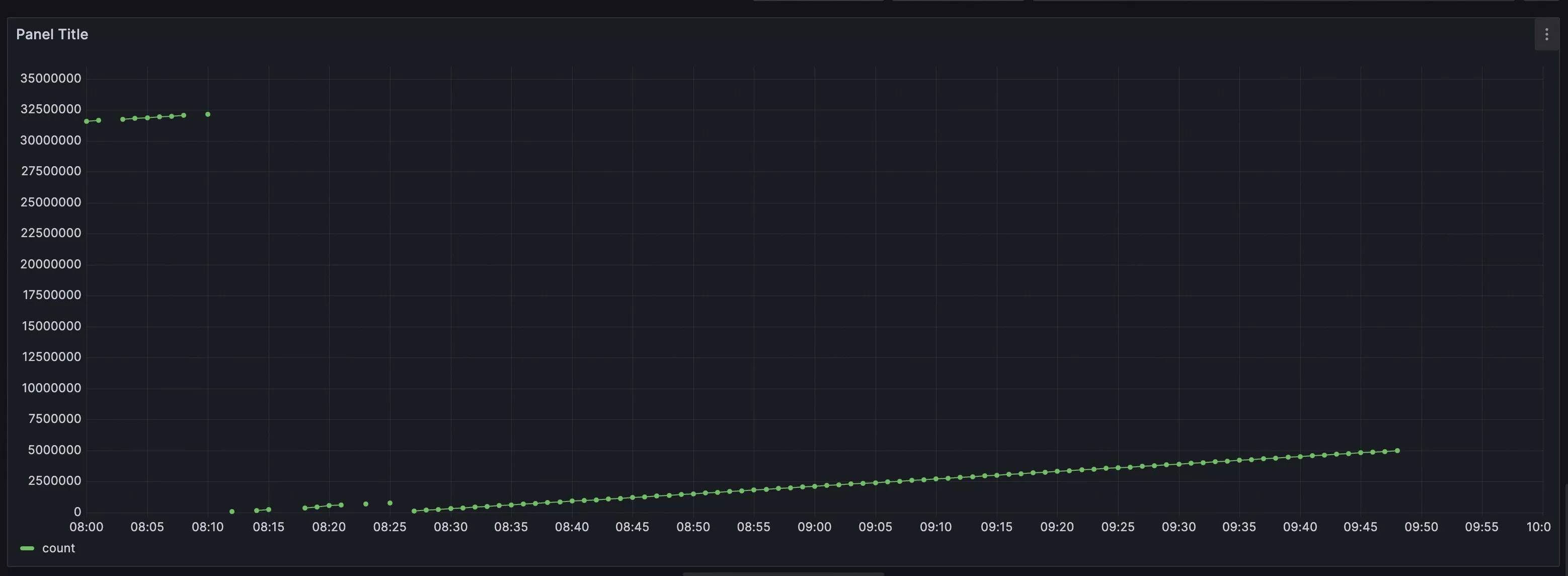Viewport: 1568px width, 576px height.
Task: Click the x-axis label 08:40
Action: point(572,527)
